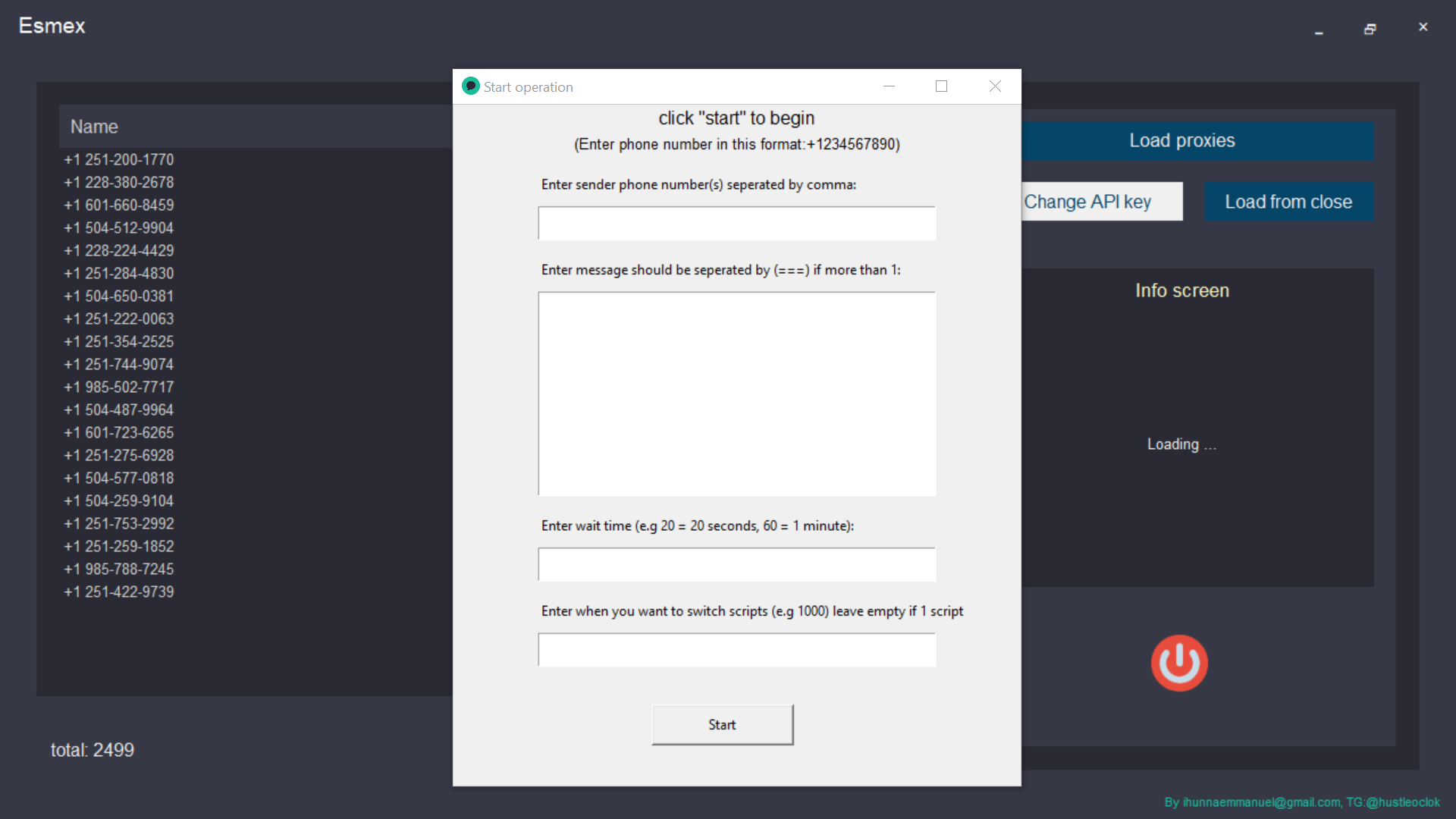Select phone number +1 985-502-7717 from list

(120, 387)
